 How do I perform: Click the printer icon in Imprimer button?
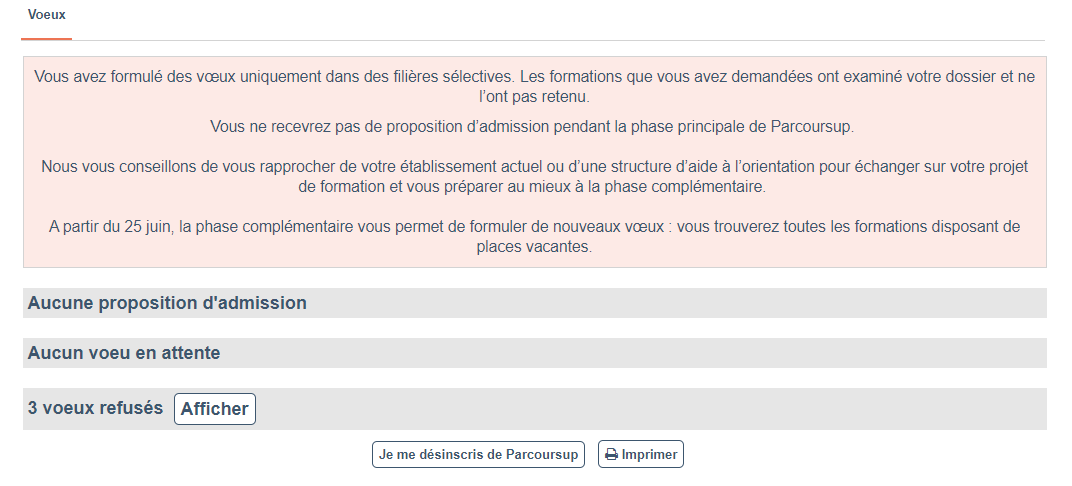click(611, 455)
